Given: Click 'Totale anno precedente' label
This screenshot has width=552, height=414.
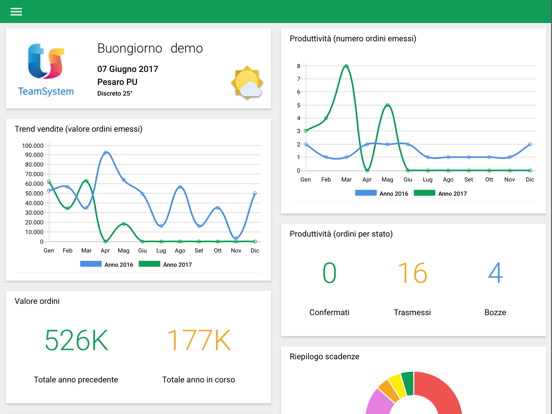Looking at the screenshot, I should click(x=76, y=380).
